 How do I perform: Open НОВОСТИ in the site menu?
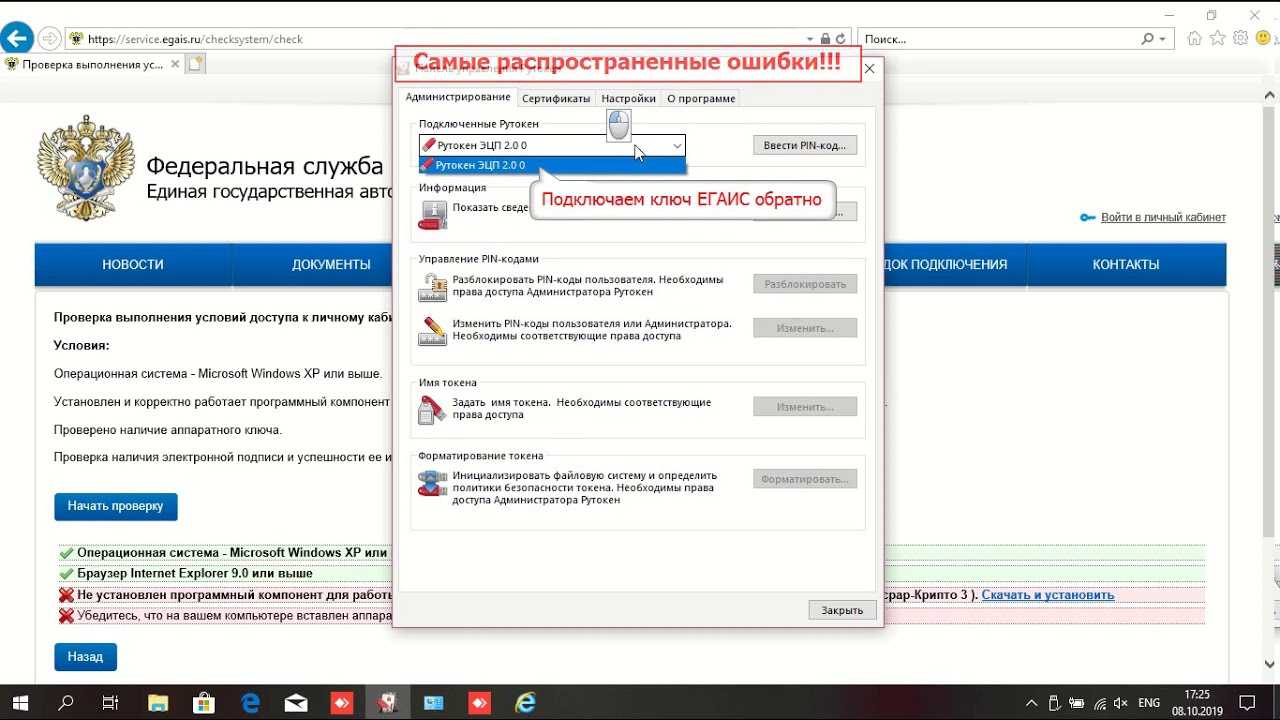(x=133, y=265)
